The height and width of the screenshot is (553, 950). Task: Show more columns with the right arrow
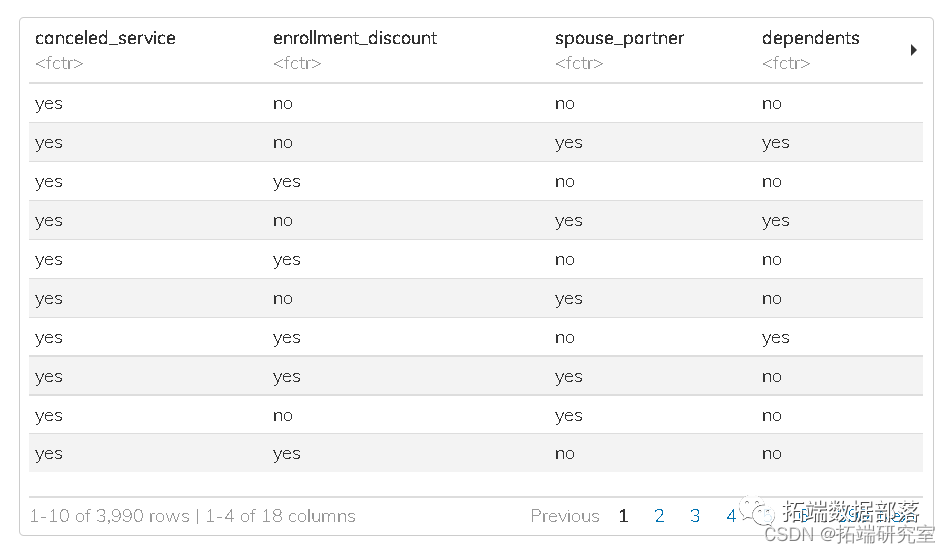[x=913, y=50]
